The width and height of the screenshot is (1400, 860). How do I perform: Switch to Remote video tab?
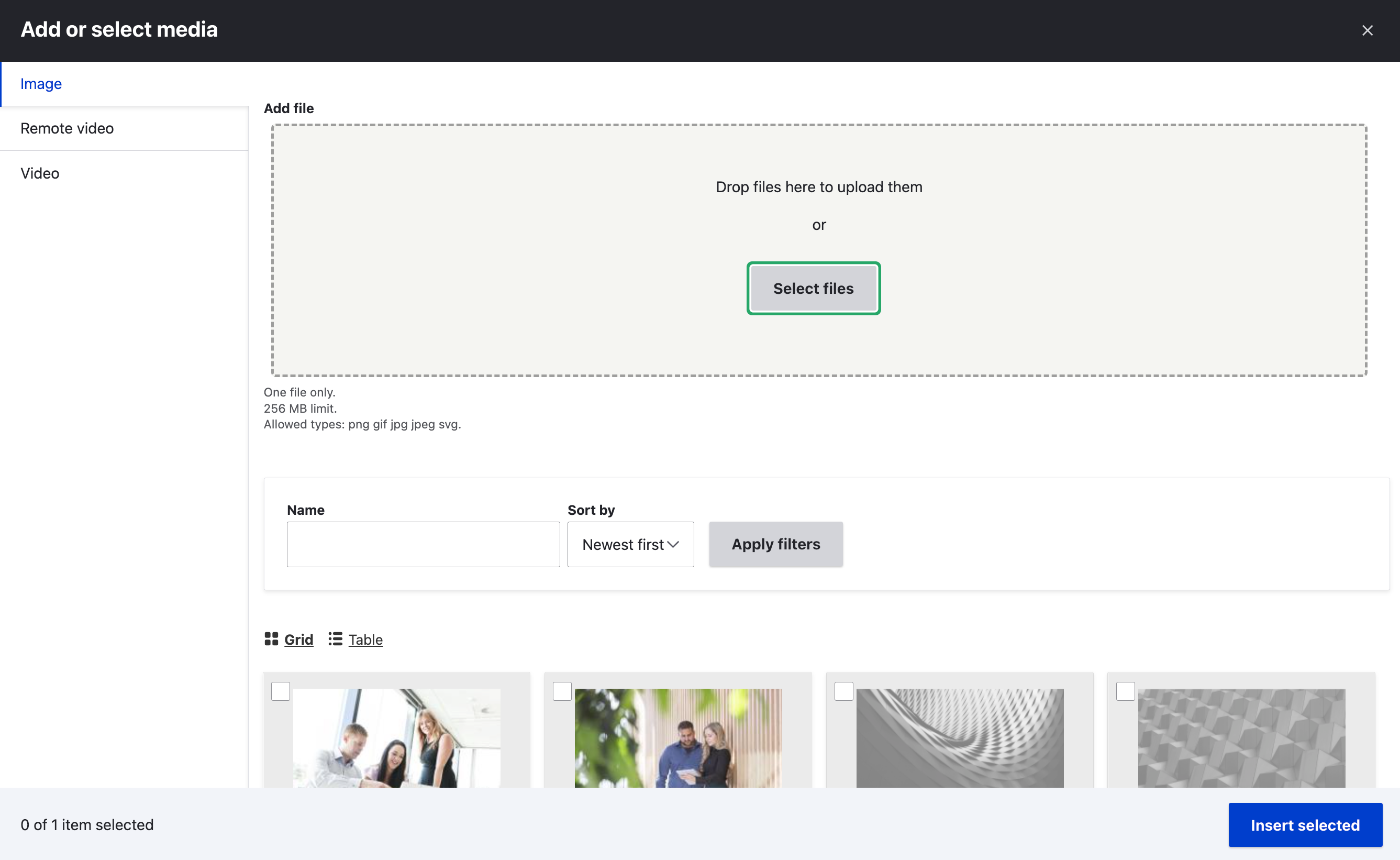[x=67, y=128]
